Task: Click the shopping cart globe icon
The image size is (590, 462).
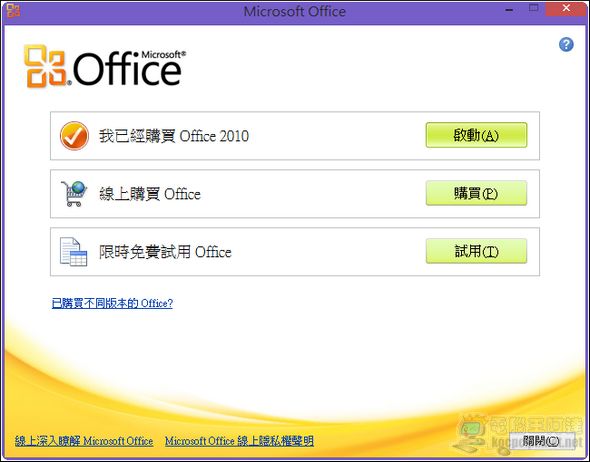Action: coord(74,193)
